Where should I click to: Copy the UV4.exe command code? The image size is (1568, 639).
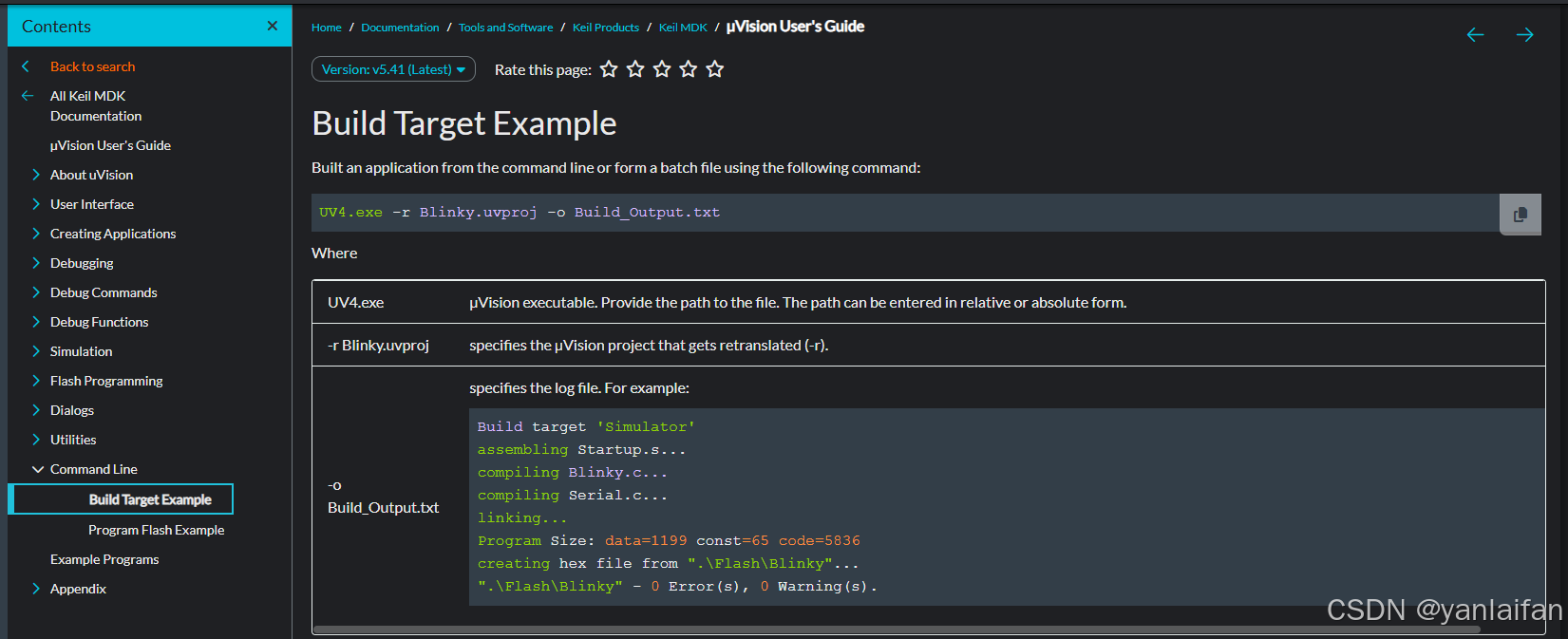(1520, 215)
